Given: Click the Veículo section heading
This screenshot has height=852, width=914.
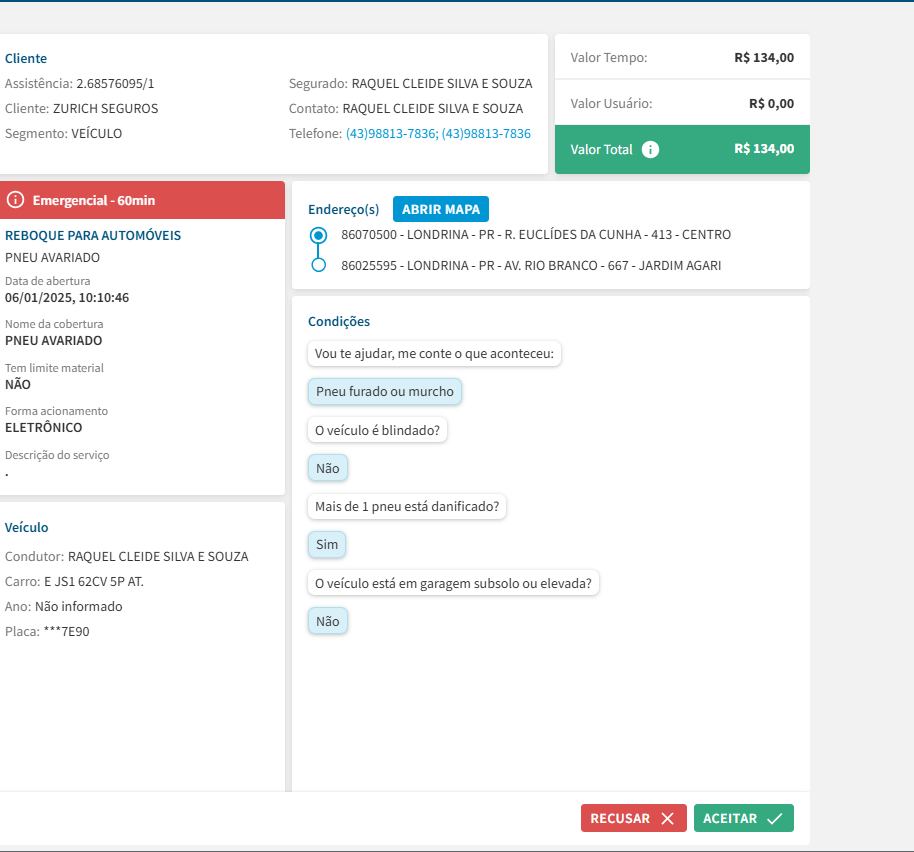Looking at the screenshot, I should [27, 527].
